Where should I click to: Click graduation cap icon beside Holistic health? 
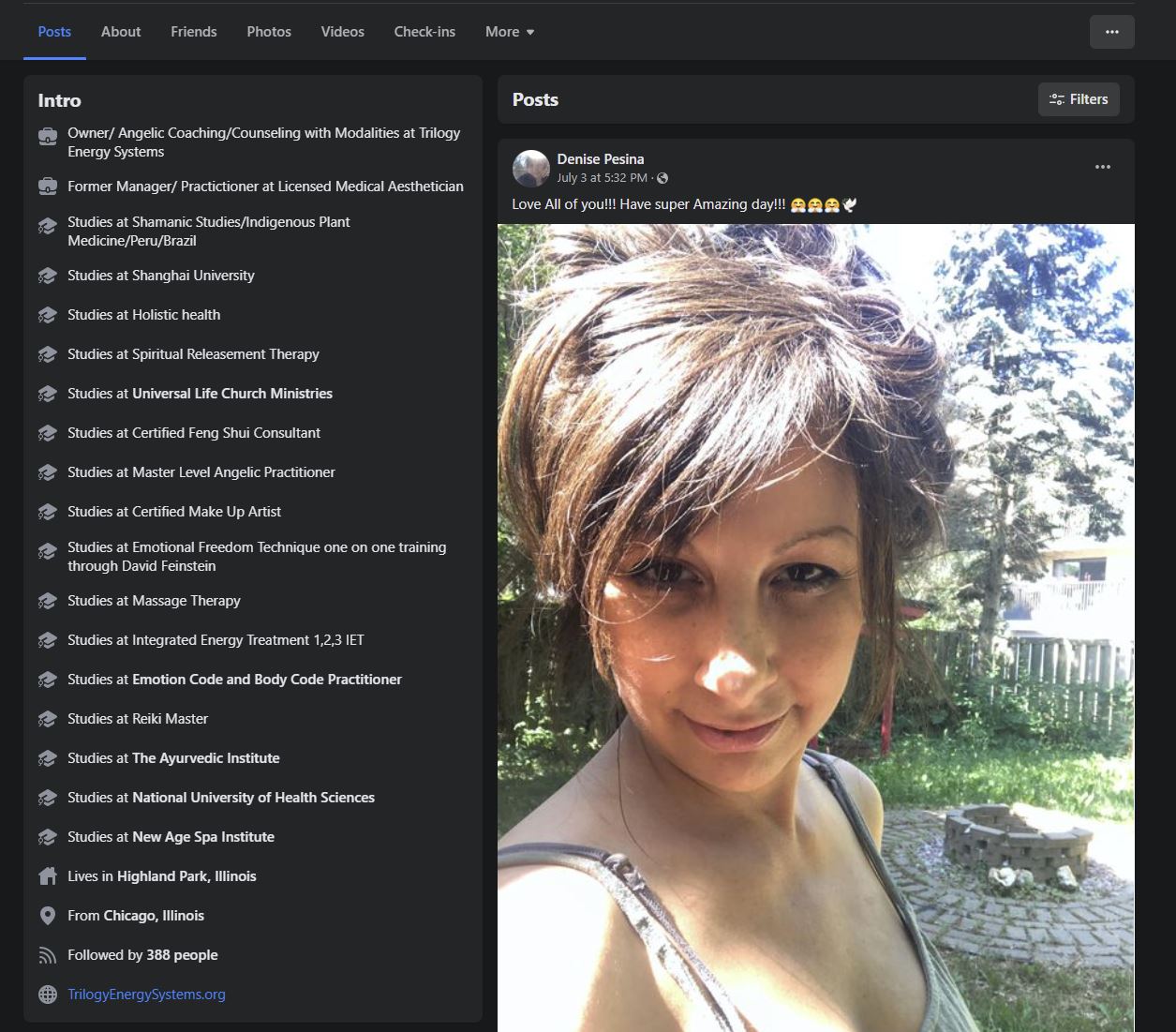(x=48, y=315)
